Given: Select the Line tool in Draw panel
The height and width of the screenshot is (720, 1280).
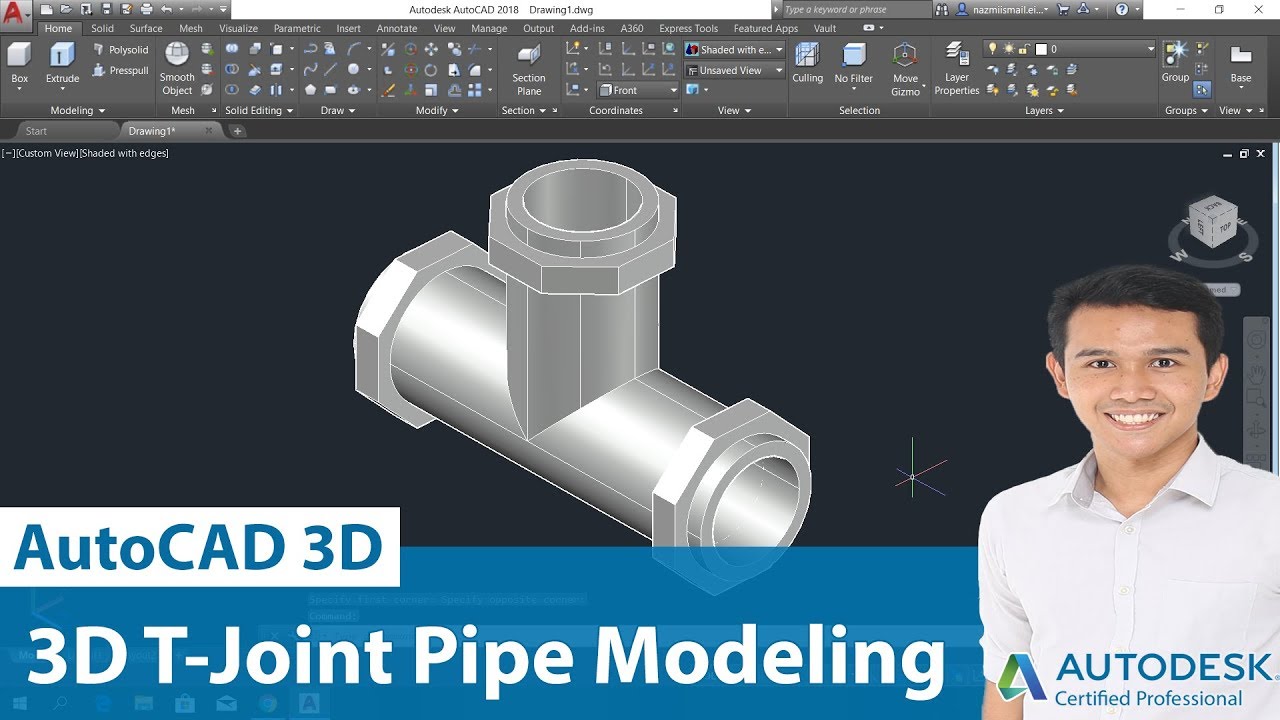Looking at the screenshot, I should click(x=331, y=70).
